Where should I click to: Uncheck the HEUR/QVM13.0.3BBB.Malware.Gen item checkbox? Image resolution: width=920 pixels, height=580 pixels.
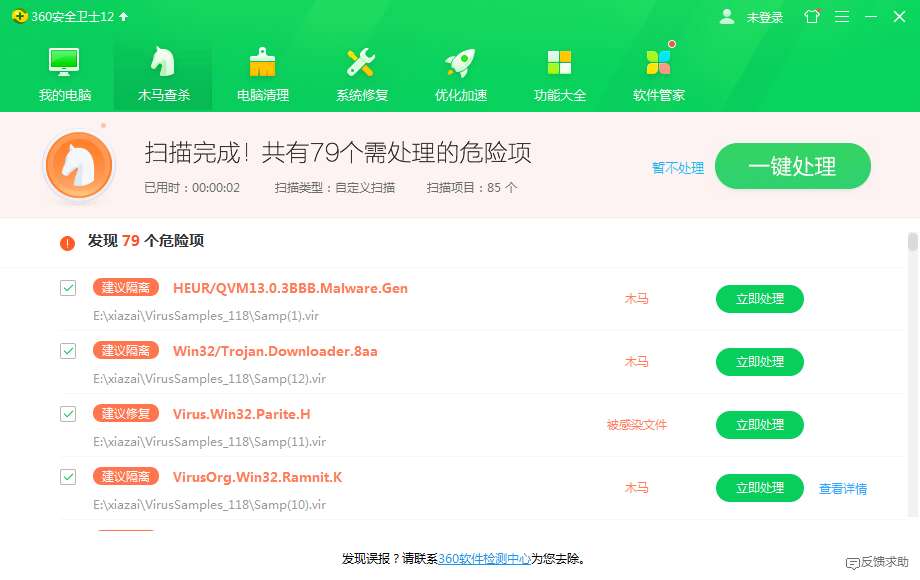coord(68,288)
